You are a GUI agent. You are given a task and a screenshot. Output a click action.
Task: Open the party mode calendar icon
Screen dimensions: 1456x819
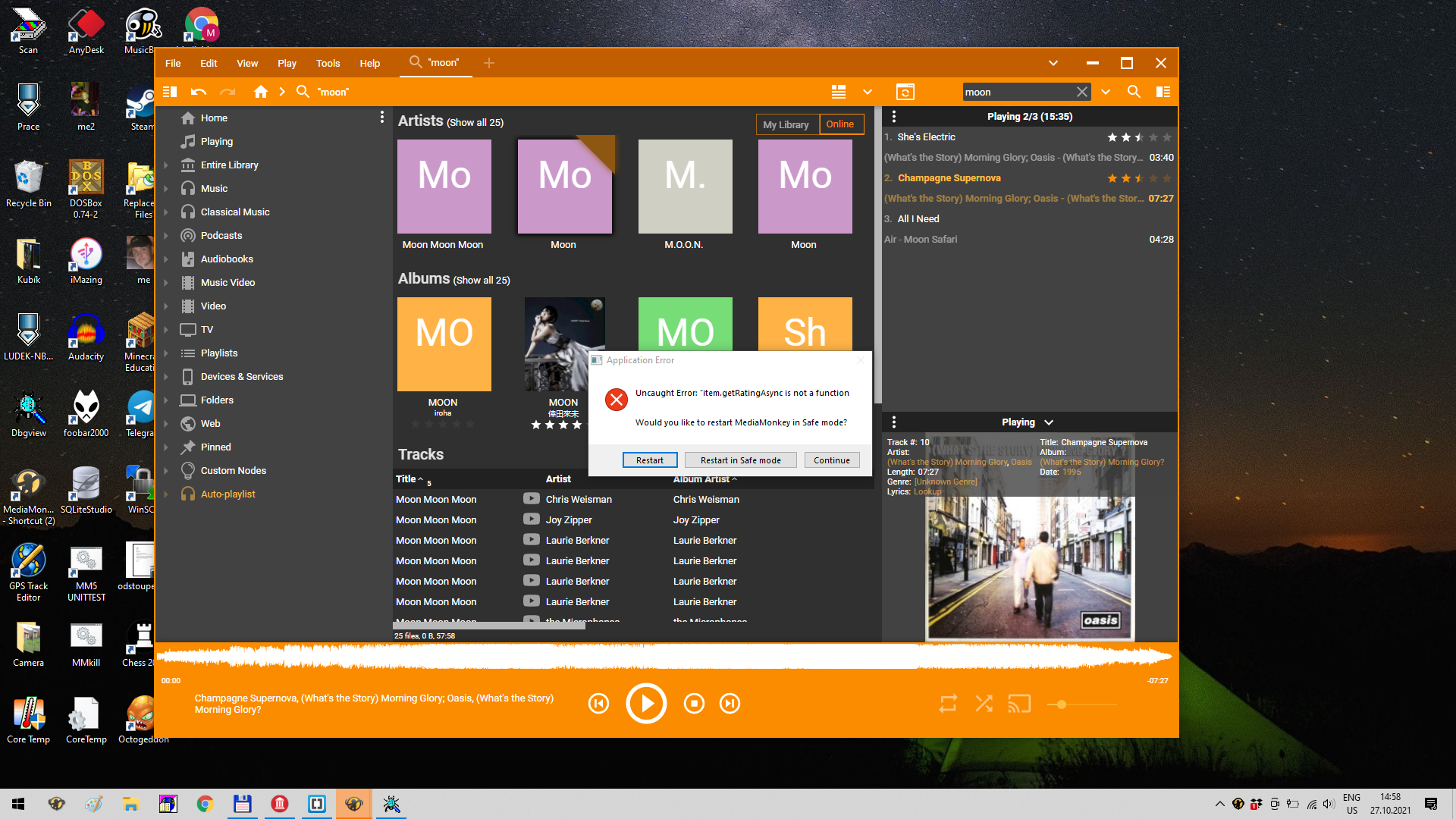point(905,92)
